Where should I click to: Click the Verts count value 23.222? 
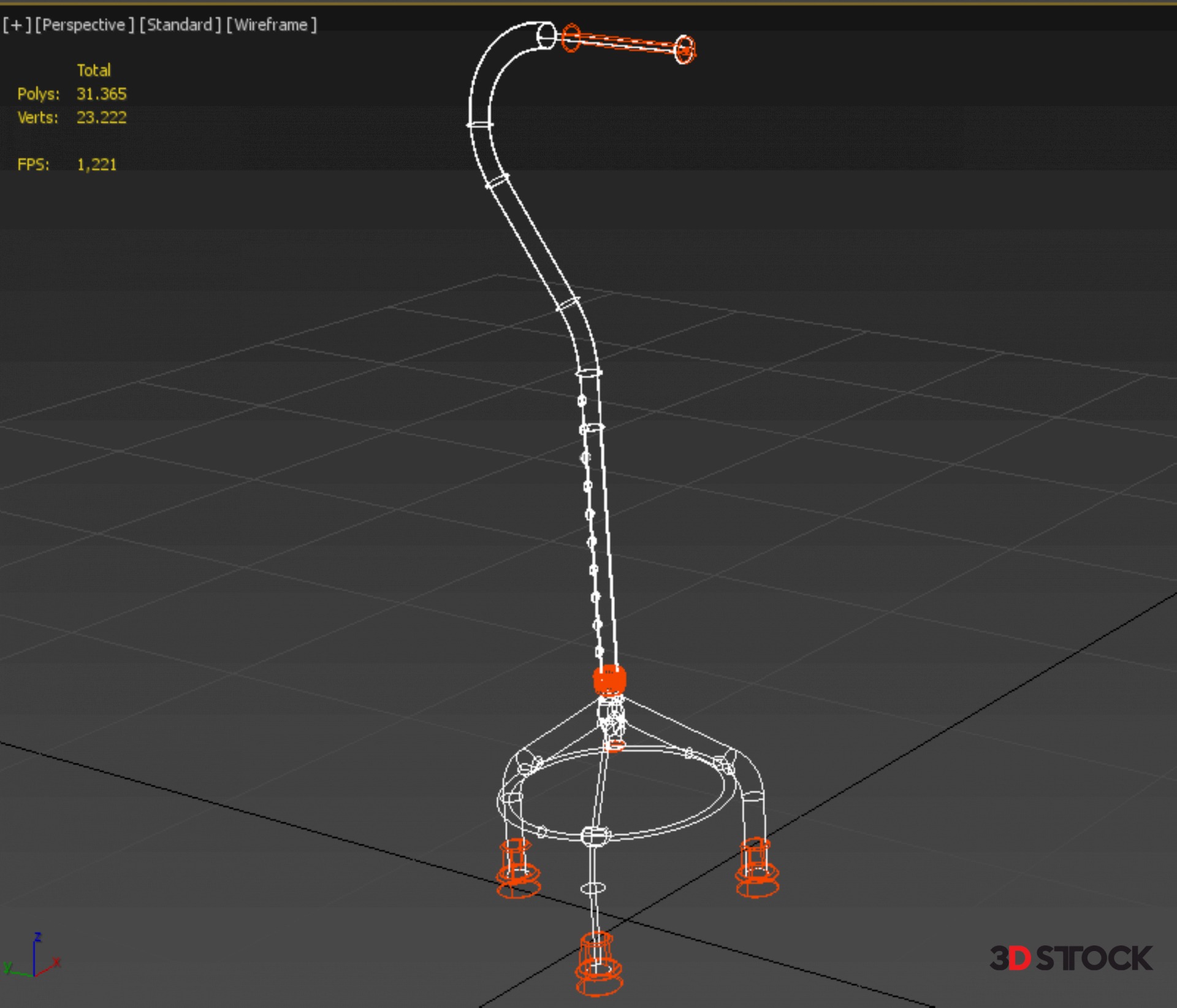[x=101, y=117]
